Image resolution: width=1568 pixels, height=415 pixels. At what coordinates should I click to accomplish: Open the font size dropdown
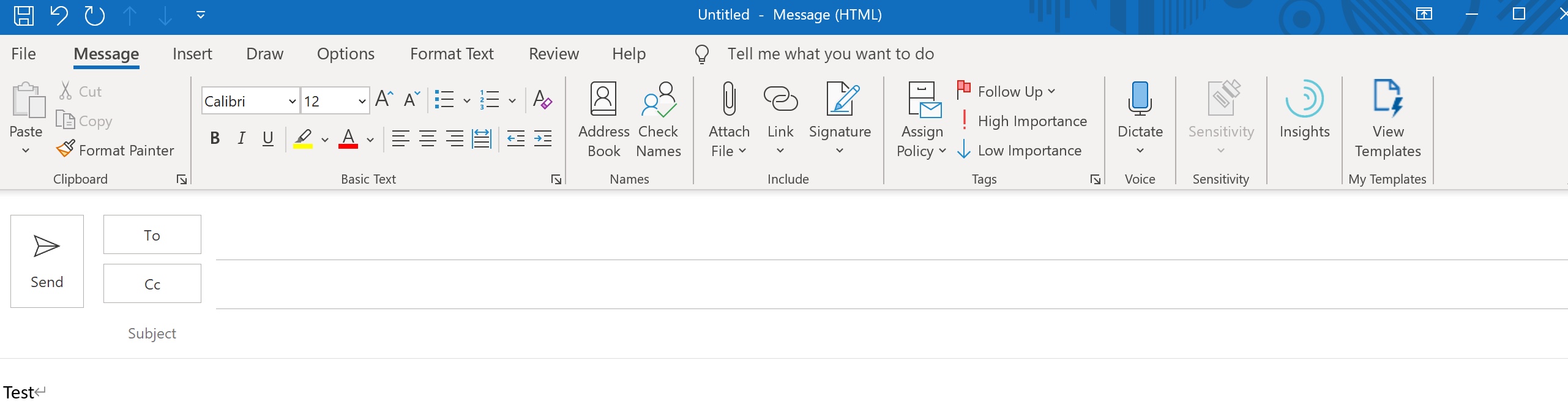[x=362, y=101]
